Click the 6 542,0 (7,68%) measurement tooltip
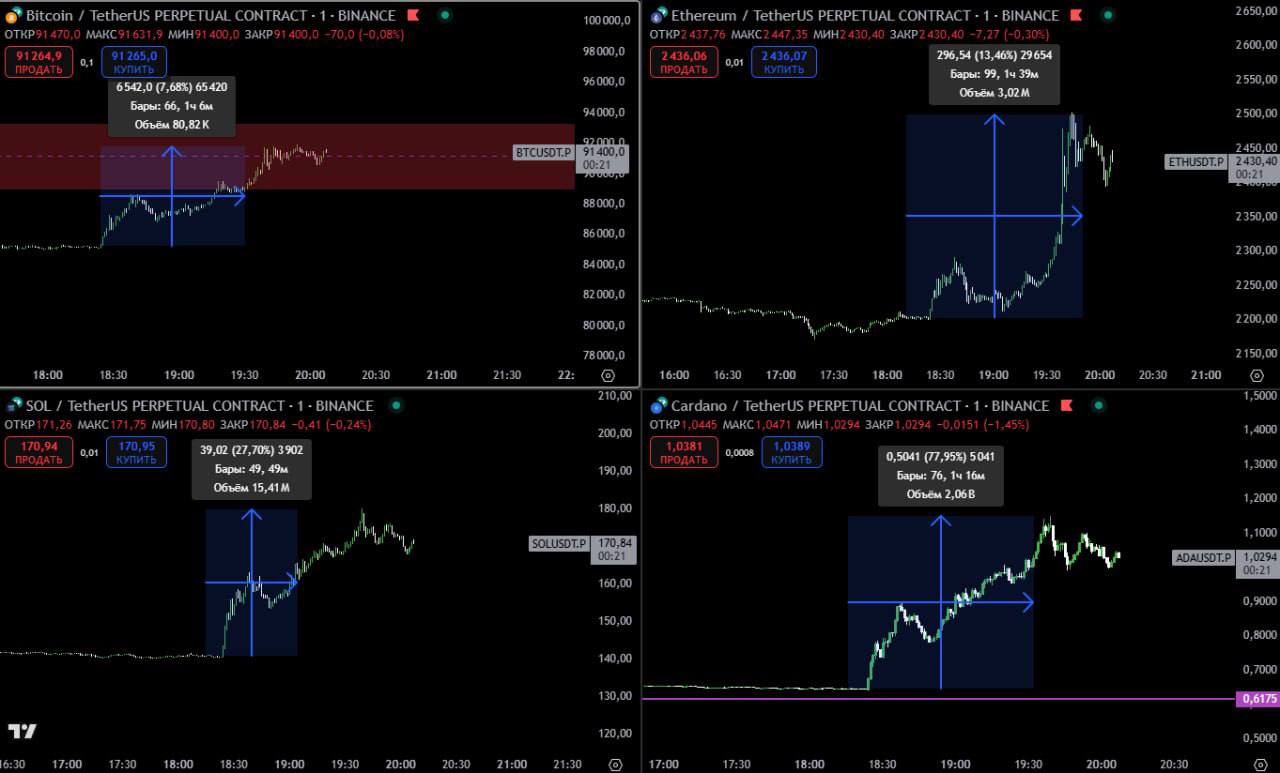Screen dimensions: 1280x773 click(x=172, y=106)
